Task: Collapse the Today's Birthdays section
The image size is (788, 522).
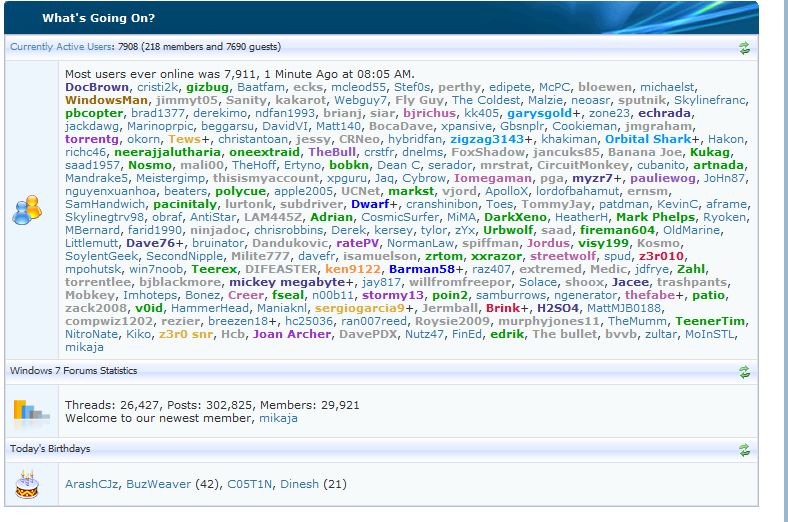Action: click(x=744, y=450)
